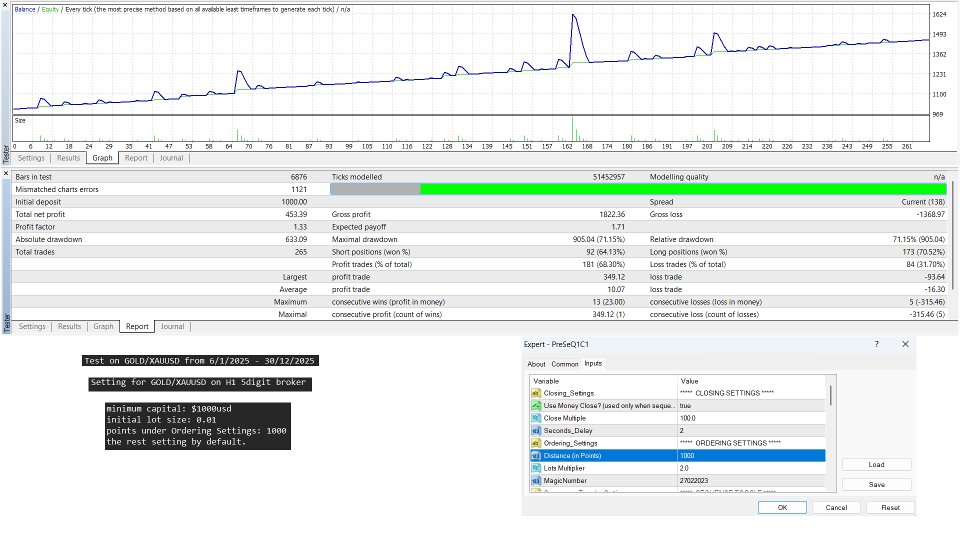Image resolution: width=960 pixels, height=540 pixels.
Task: Confirm the Expert inputs with OK
Action: [x=782, y=507]
